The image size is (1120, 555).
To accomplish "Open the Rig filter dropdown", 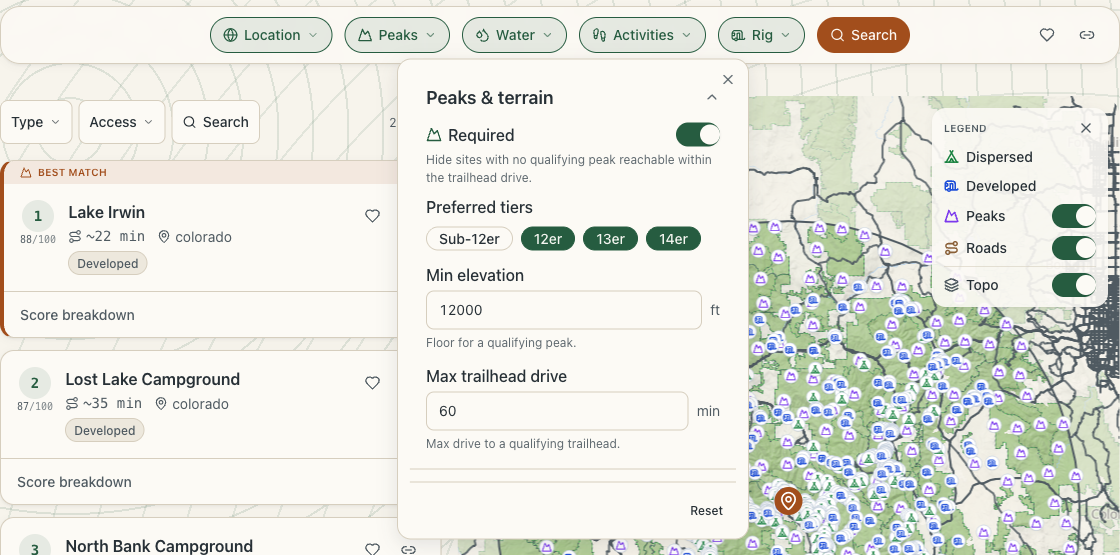I will (761, 35).
